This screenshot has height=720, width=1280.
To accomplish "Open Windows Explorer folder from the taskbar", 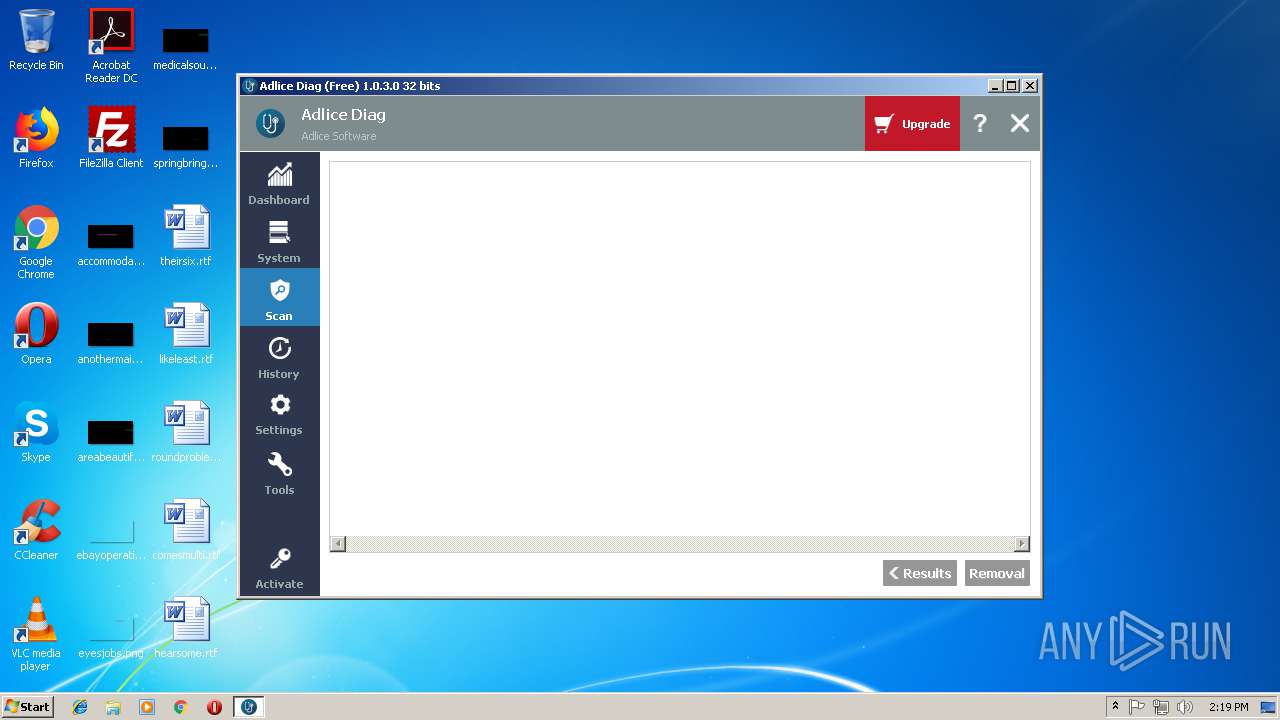I will pyautogui.click(x=113, y=707).
